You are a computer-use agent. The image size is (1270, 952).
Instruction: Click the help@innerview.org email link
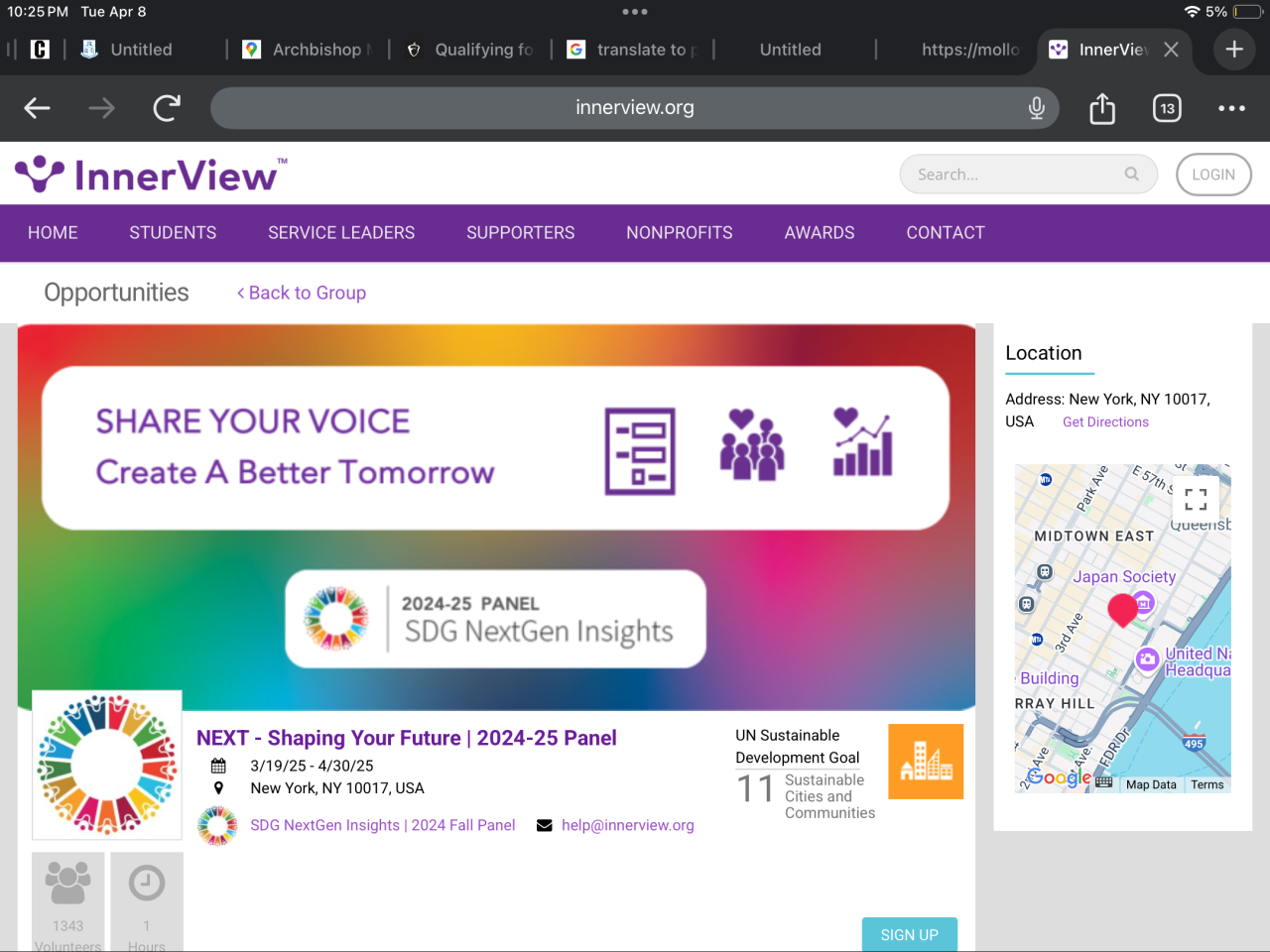[x=628, y=825]
